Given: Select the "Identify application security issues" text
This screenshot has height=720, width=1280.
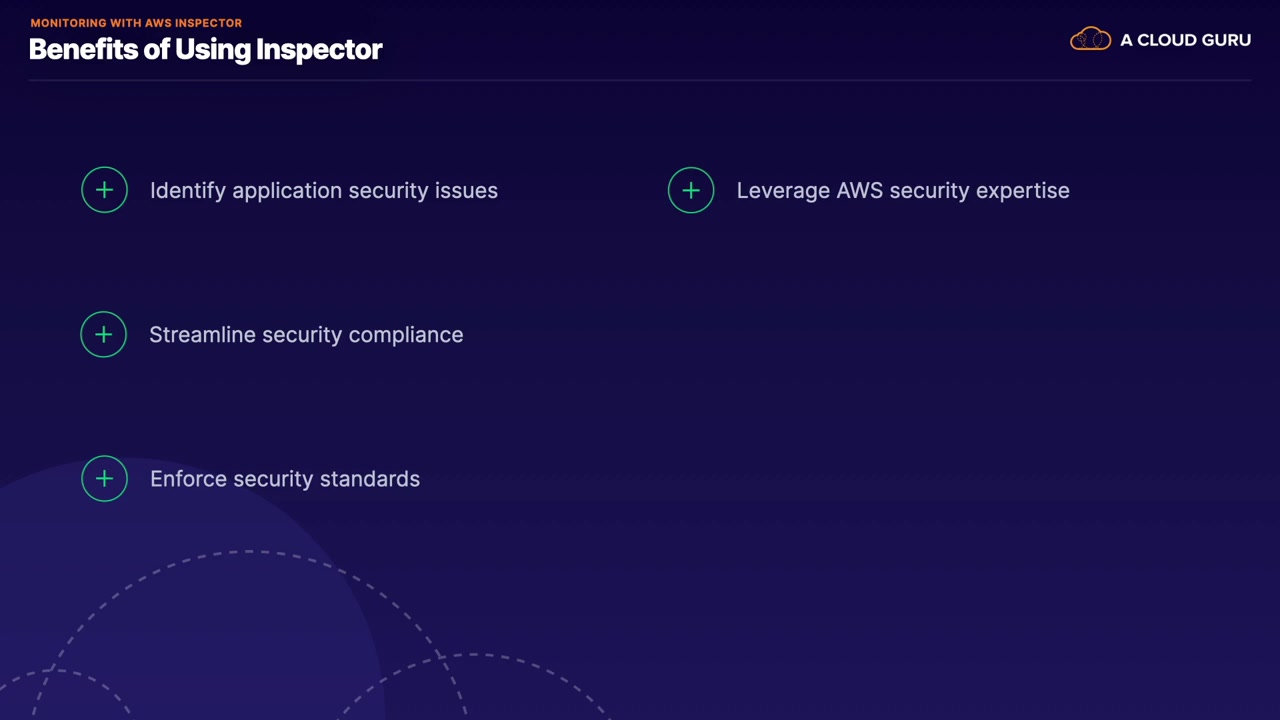Looking at the screenshot, I should pos(323,190).
